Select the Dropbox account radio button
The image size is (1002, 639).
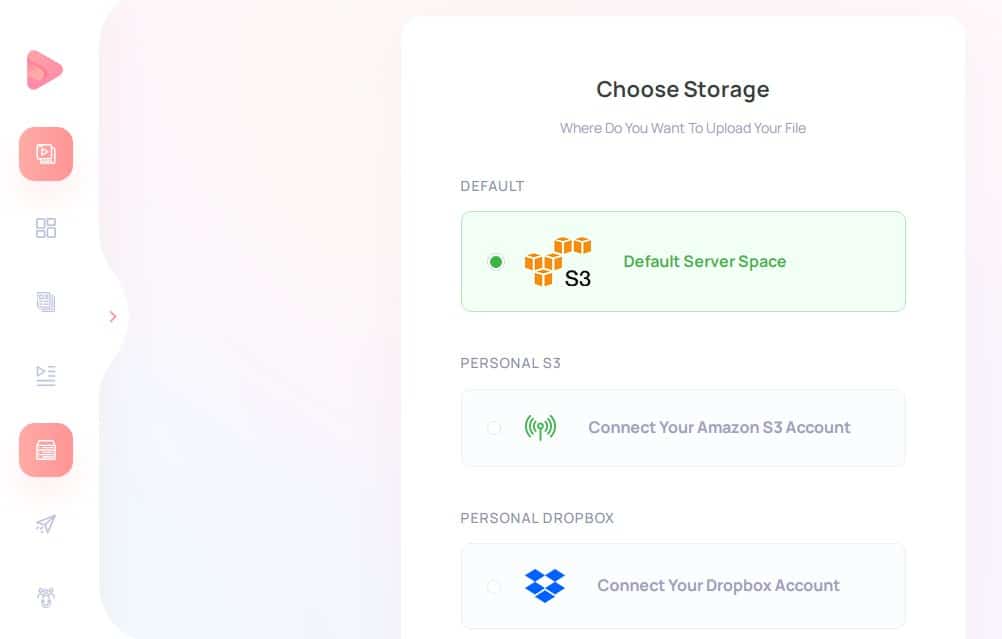[x=493, y=586]
